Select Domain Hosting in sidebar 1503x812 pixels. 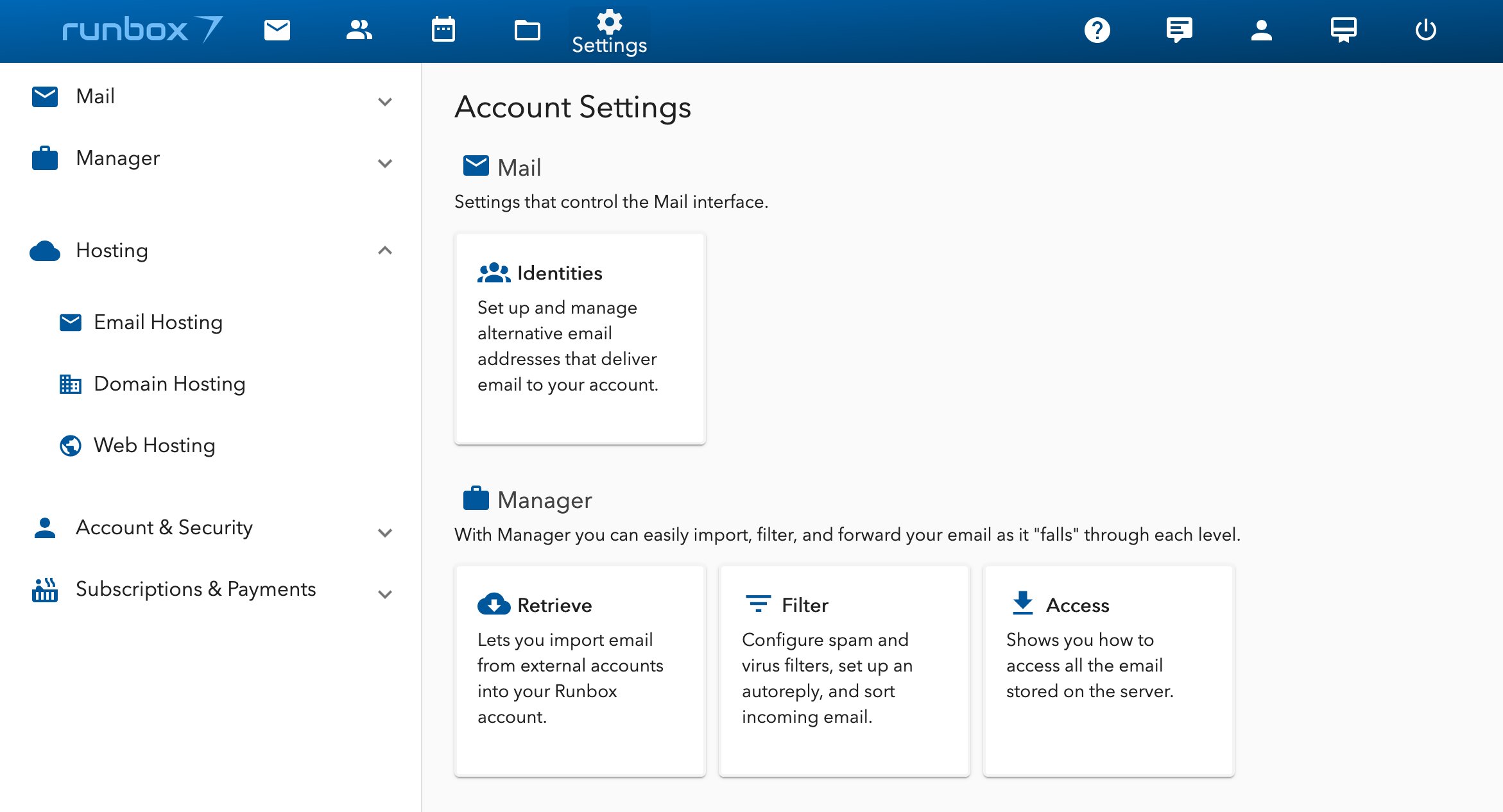(169, 384)
